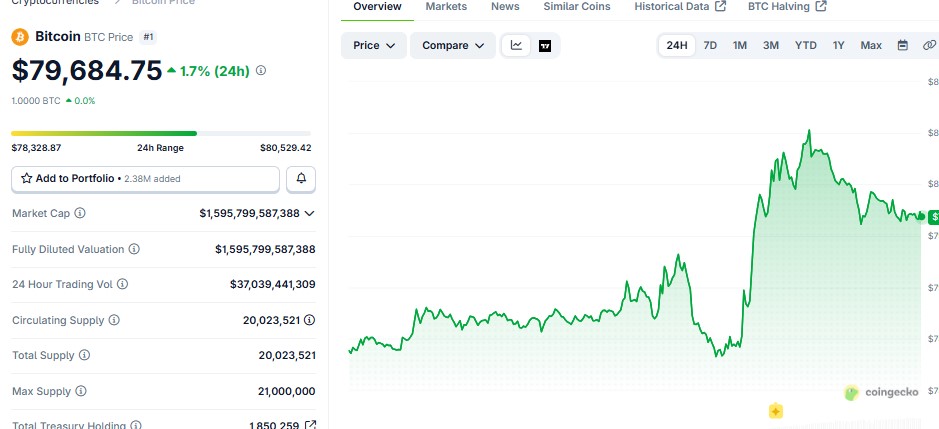This screenshot has height=429, width=939.
Task: Click the Fully Diluted Valuation info icon
Action: [134, 249]
